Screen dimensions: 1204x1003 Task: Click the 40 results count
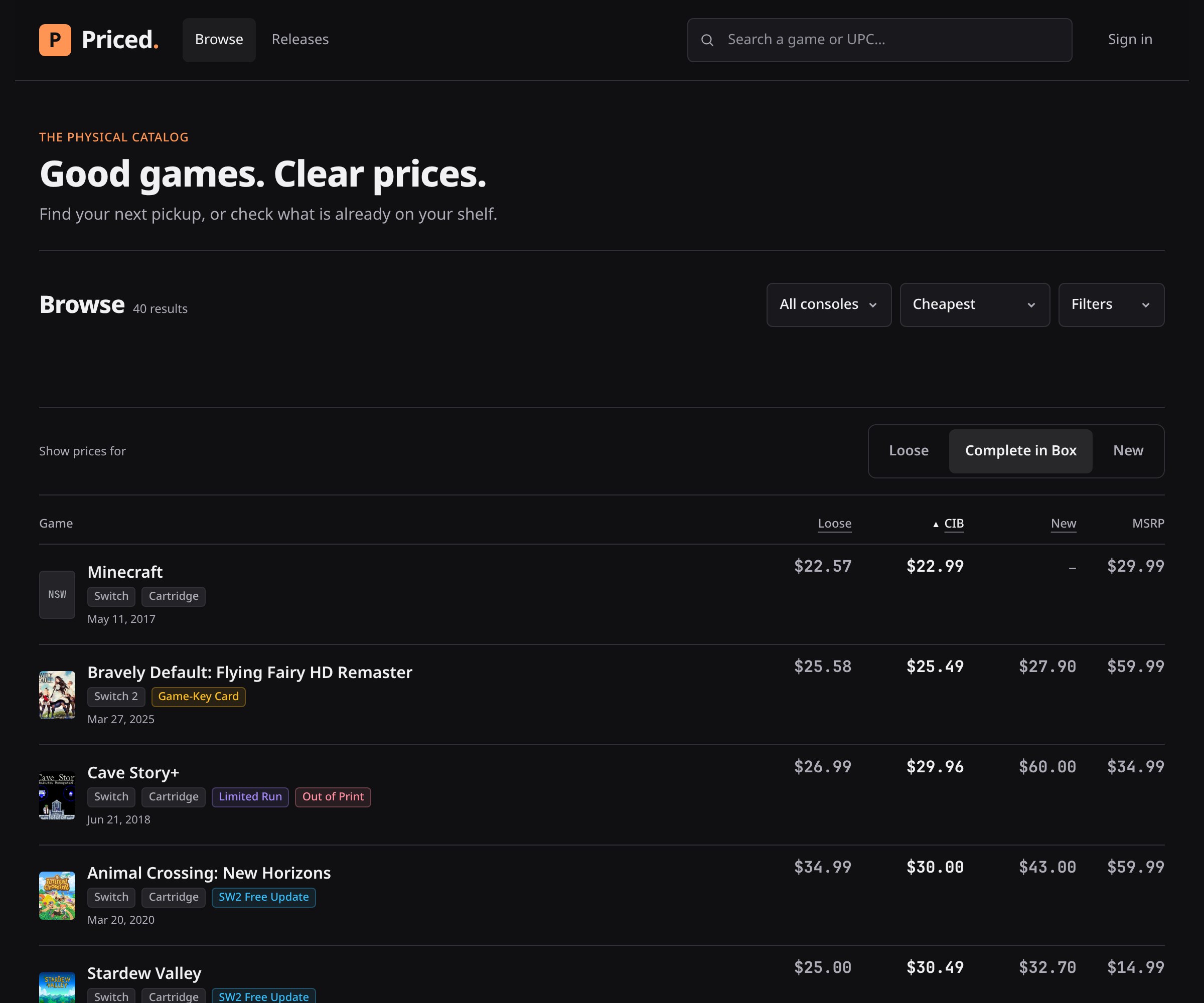160,309
